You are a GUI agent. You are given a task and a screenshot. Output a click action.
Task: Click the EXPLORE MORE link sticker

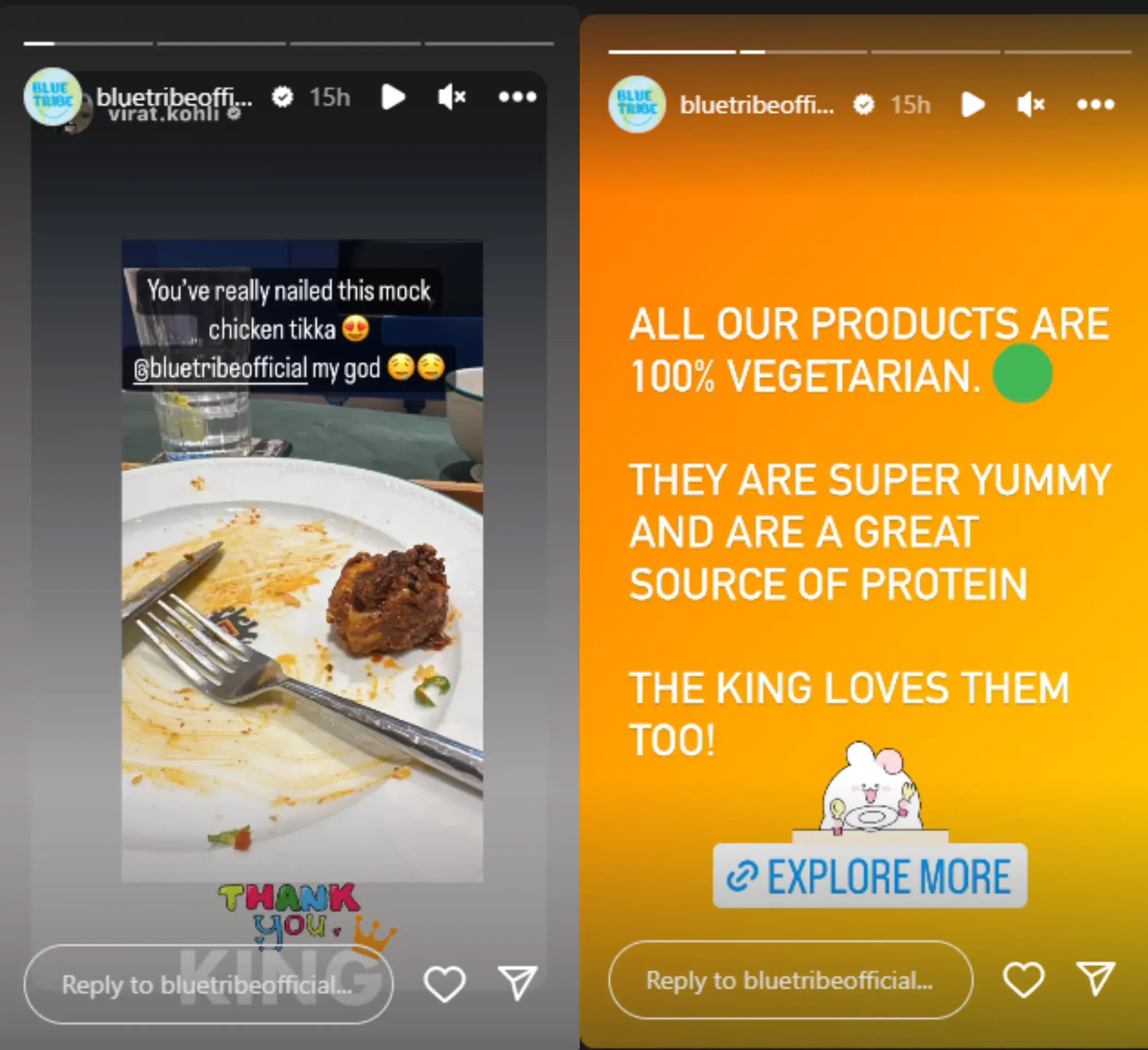870,876
